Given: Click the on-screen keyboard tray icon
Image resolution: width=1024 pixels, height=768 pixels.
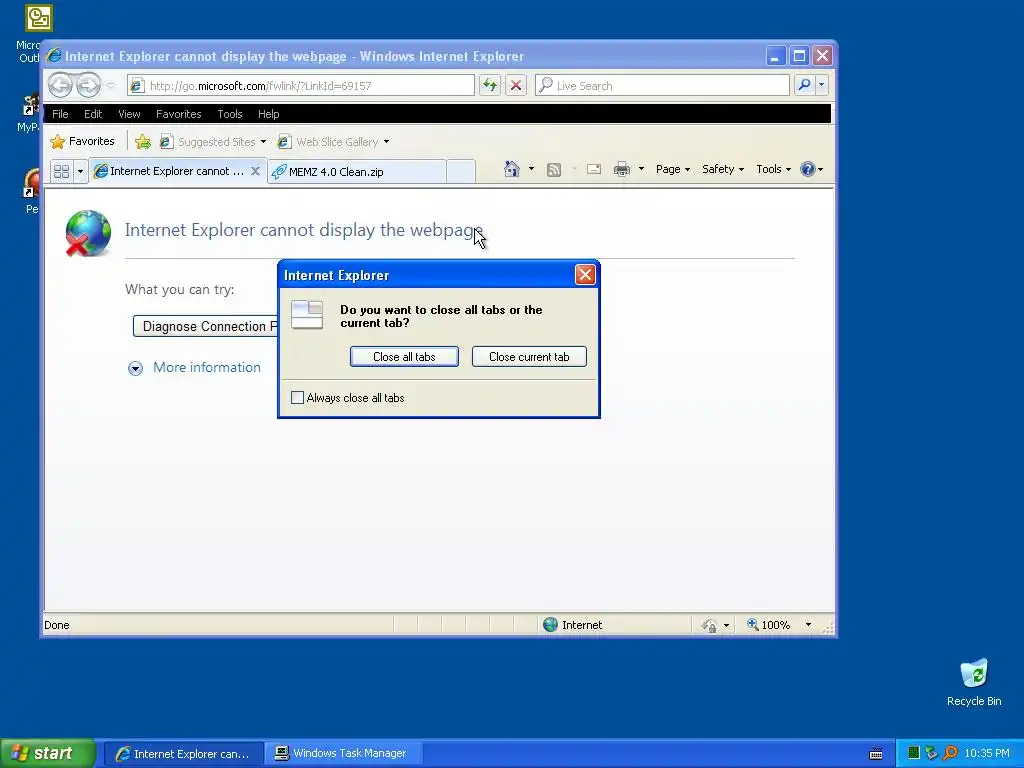Looking at the screenshot, I should point(876,754).
